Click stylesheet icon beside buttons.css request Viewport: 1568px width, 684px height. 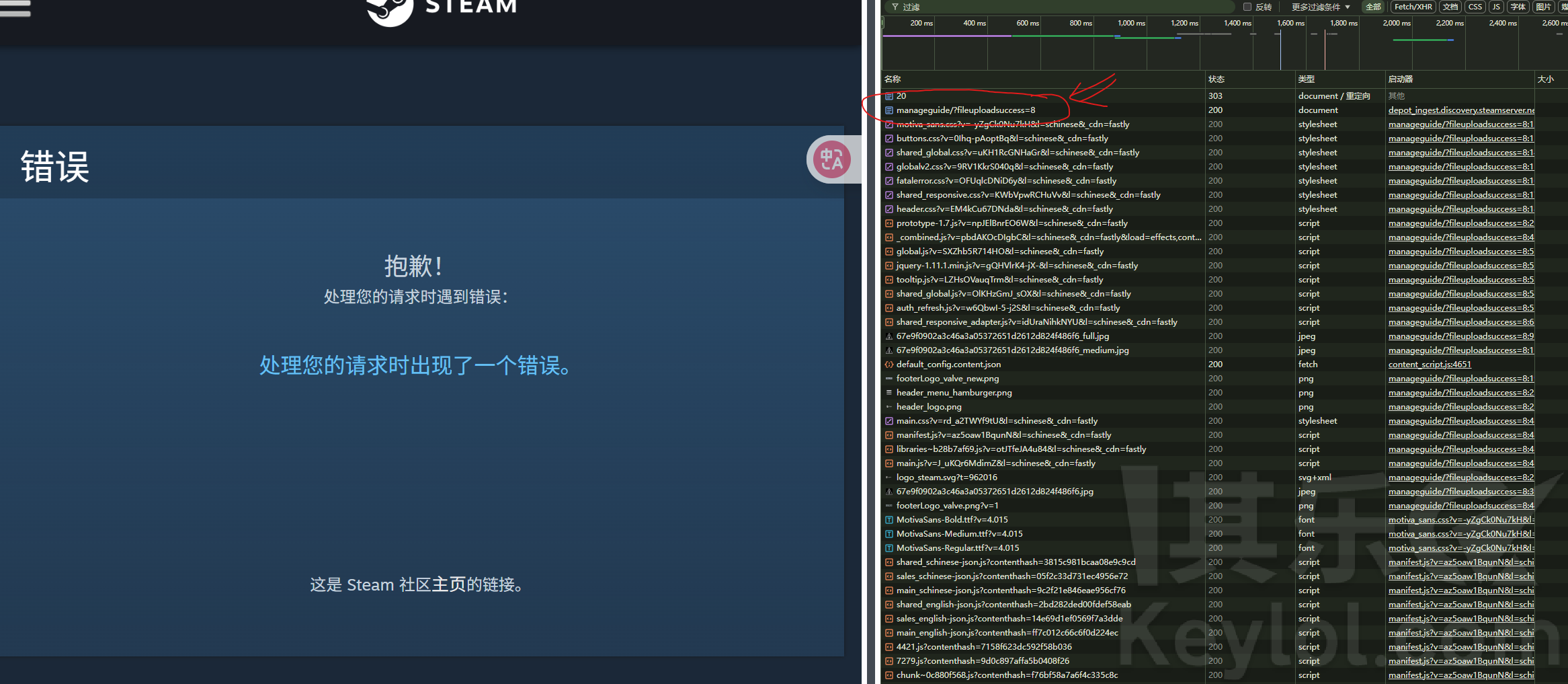(889, 139)
